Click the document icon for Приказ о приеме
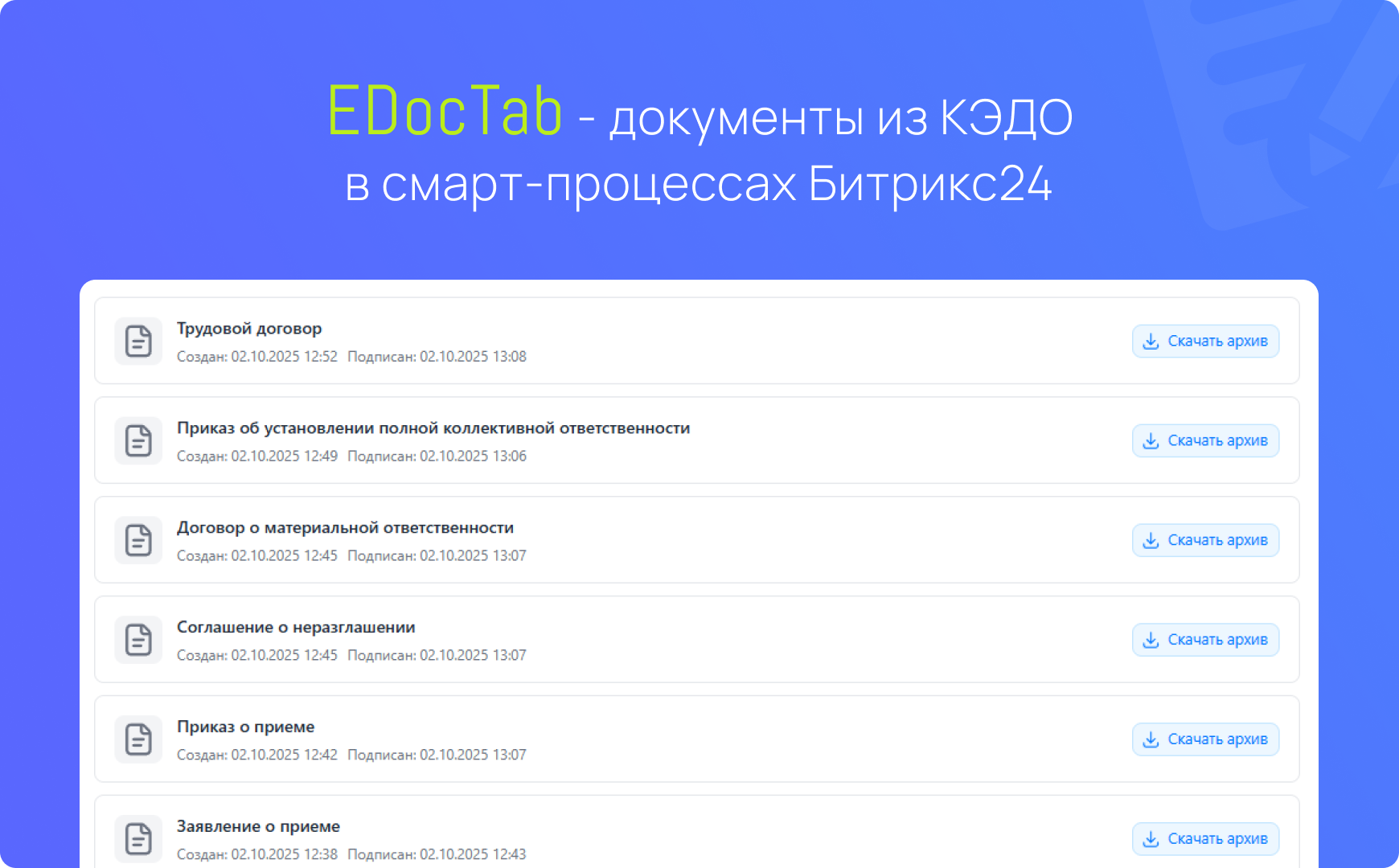The image size is (1399, 868). point(138,739)
